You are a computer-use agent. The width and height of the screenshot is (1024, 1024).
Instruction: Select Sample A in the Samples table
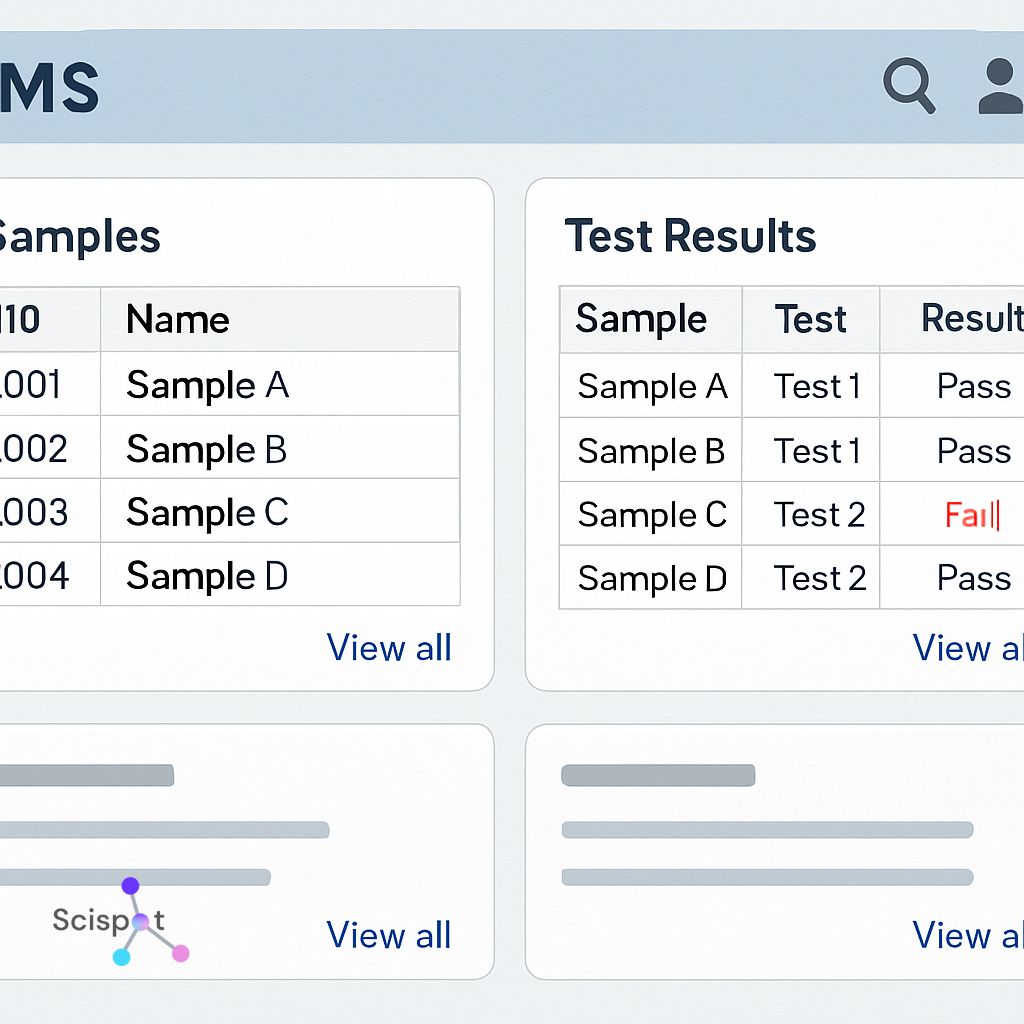207,385
